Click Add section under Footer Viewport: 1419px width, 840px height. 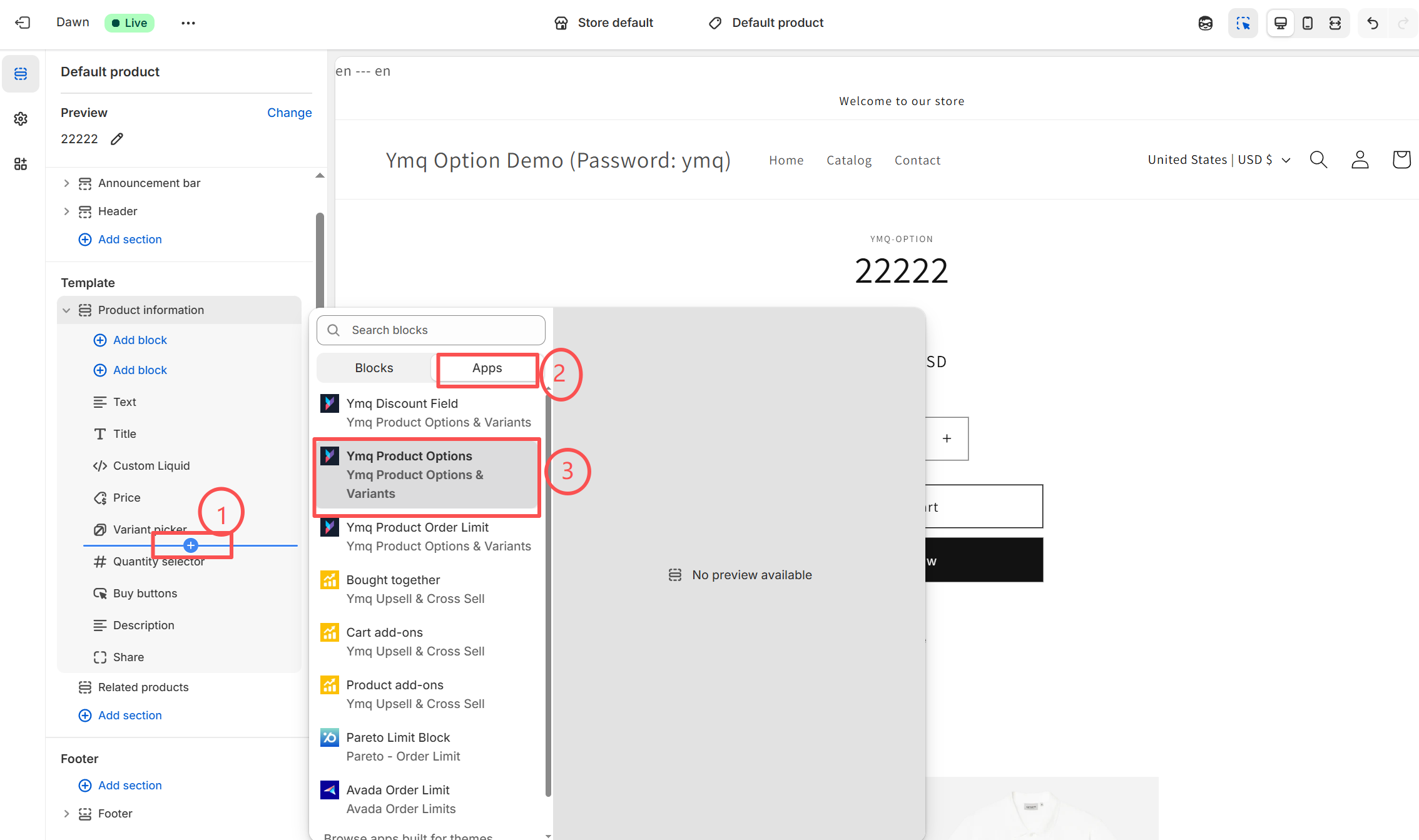(x=130, y=786)
